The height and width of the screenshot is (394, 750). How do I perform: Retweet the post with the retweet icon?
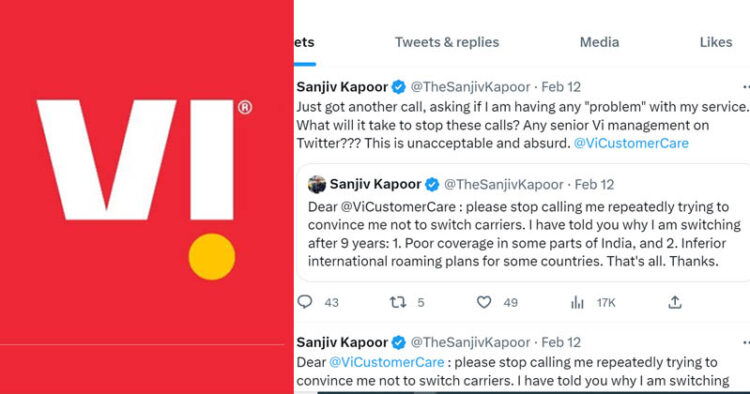(397, 302)
